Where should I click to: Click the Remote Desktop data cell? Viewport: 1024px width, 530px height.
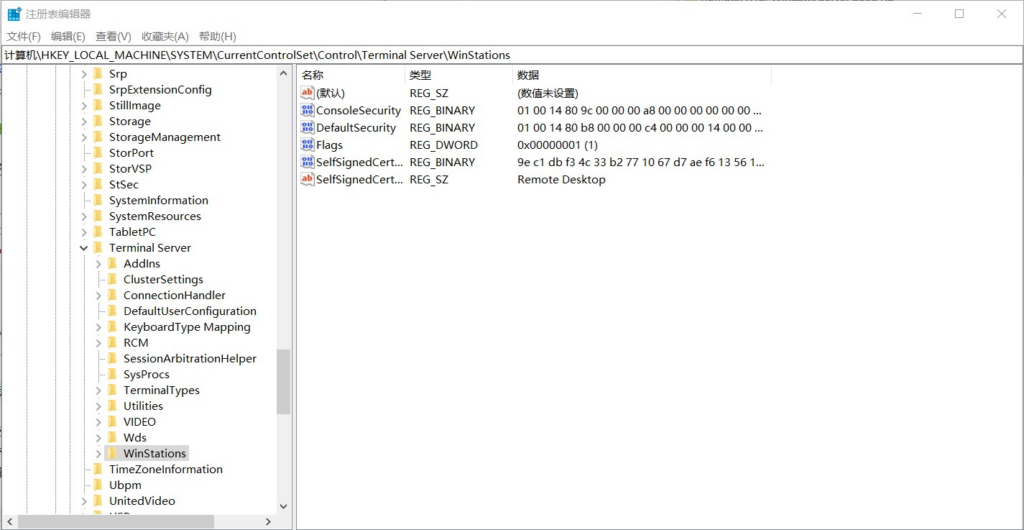pos(561,179)
